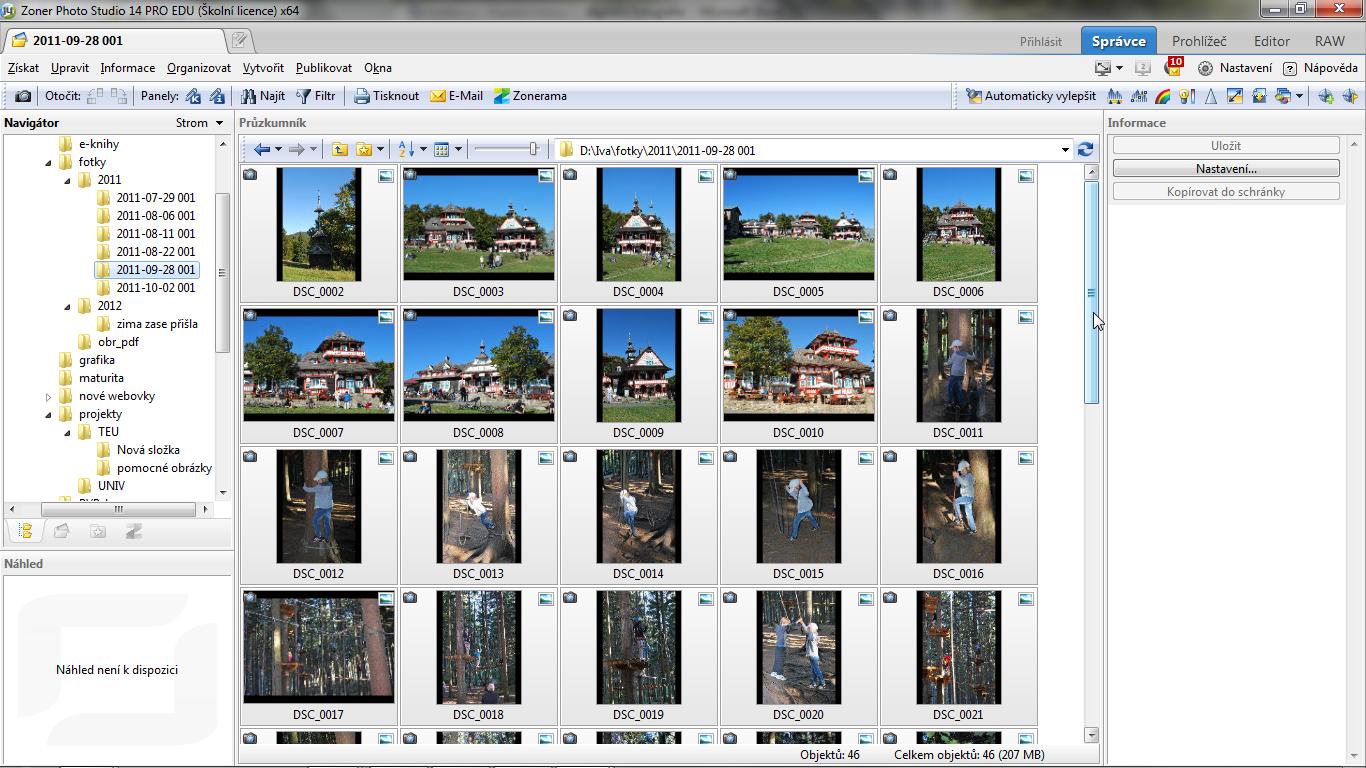Expand the nové webovky folder
The image size is (1366, 768).
(x=48, y=396)
